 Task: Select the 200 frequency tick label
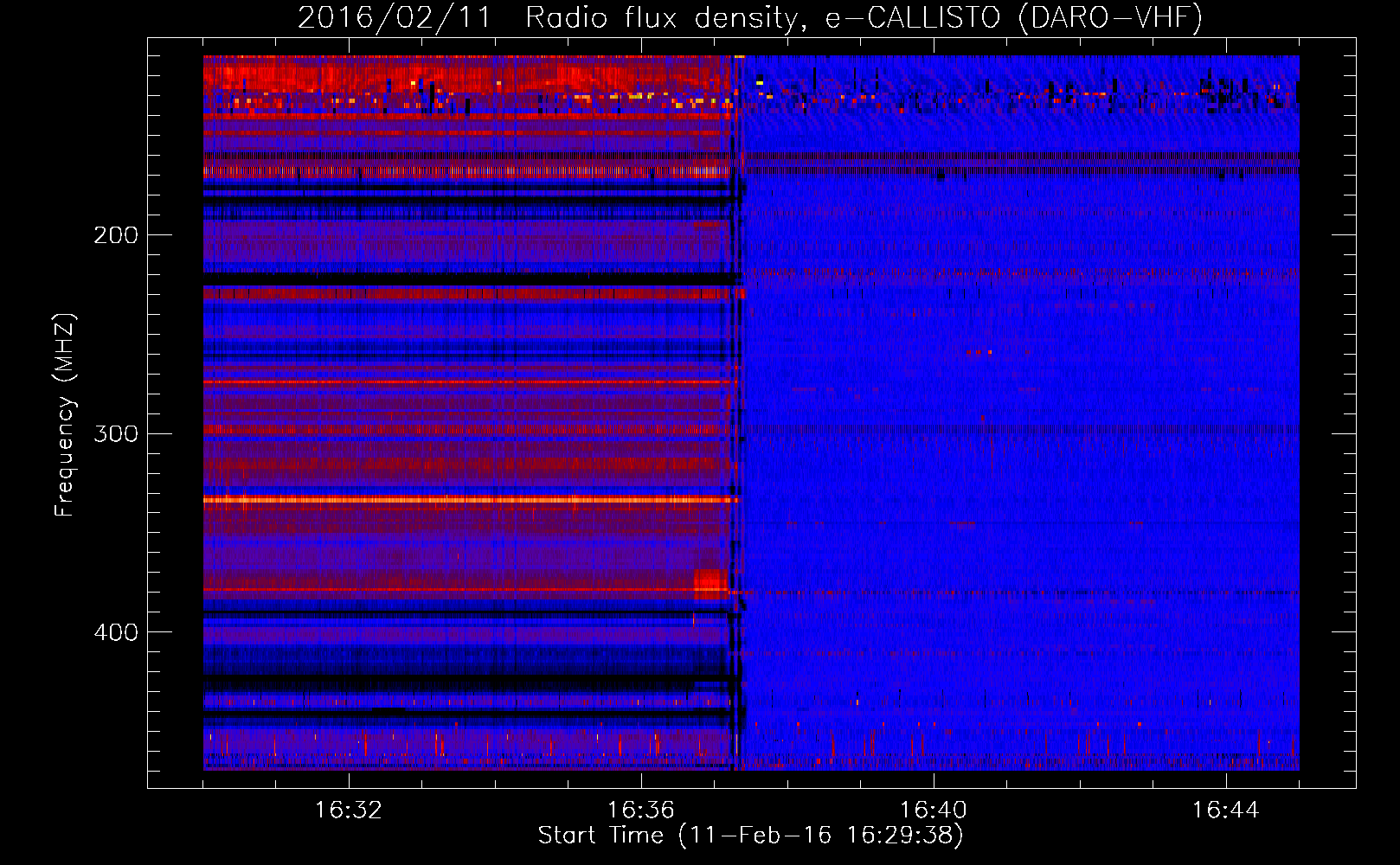(x=116, y=235)
